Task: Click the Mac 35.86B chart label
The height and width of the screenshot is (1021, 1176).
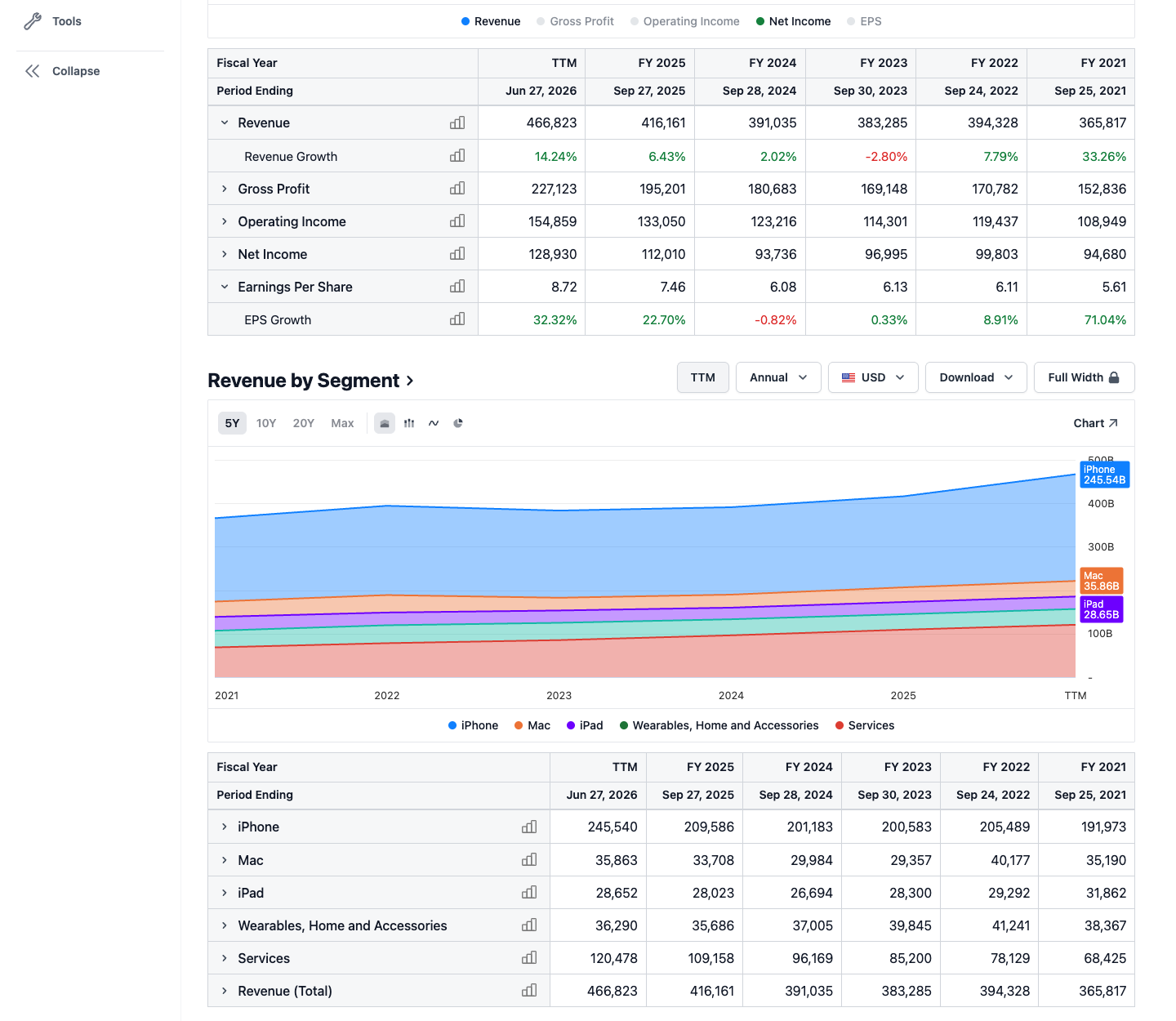Action: pos(1102,581)
